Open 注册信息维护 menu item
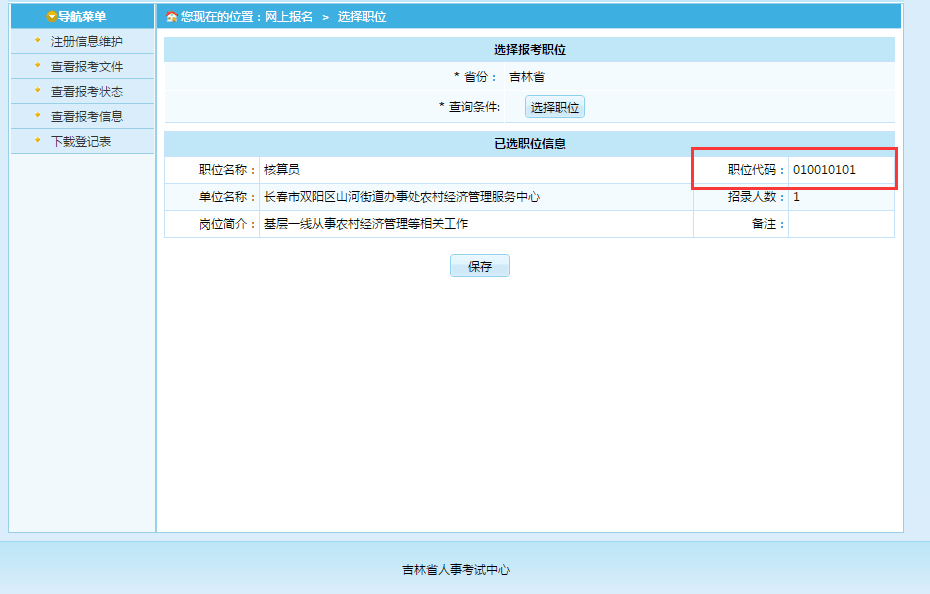 click(87, 42)
